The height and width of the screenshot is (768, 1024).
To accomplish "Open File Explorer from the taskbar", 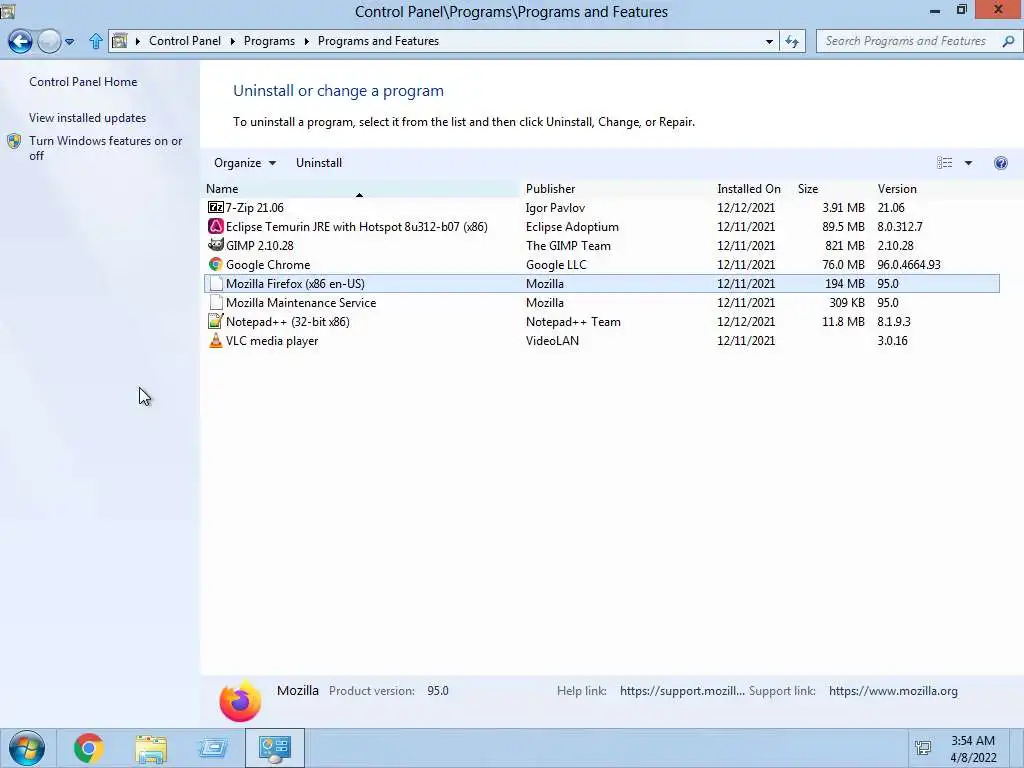I will coord(151,748).
